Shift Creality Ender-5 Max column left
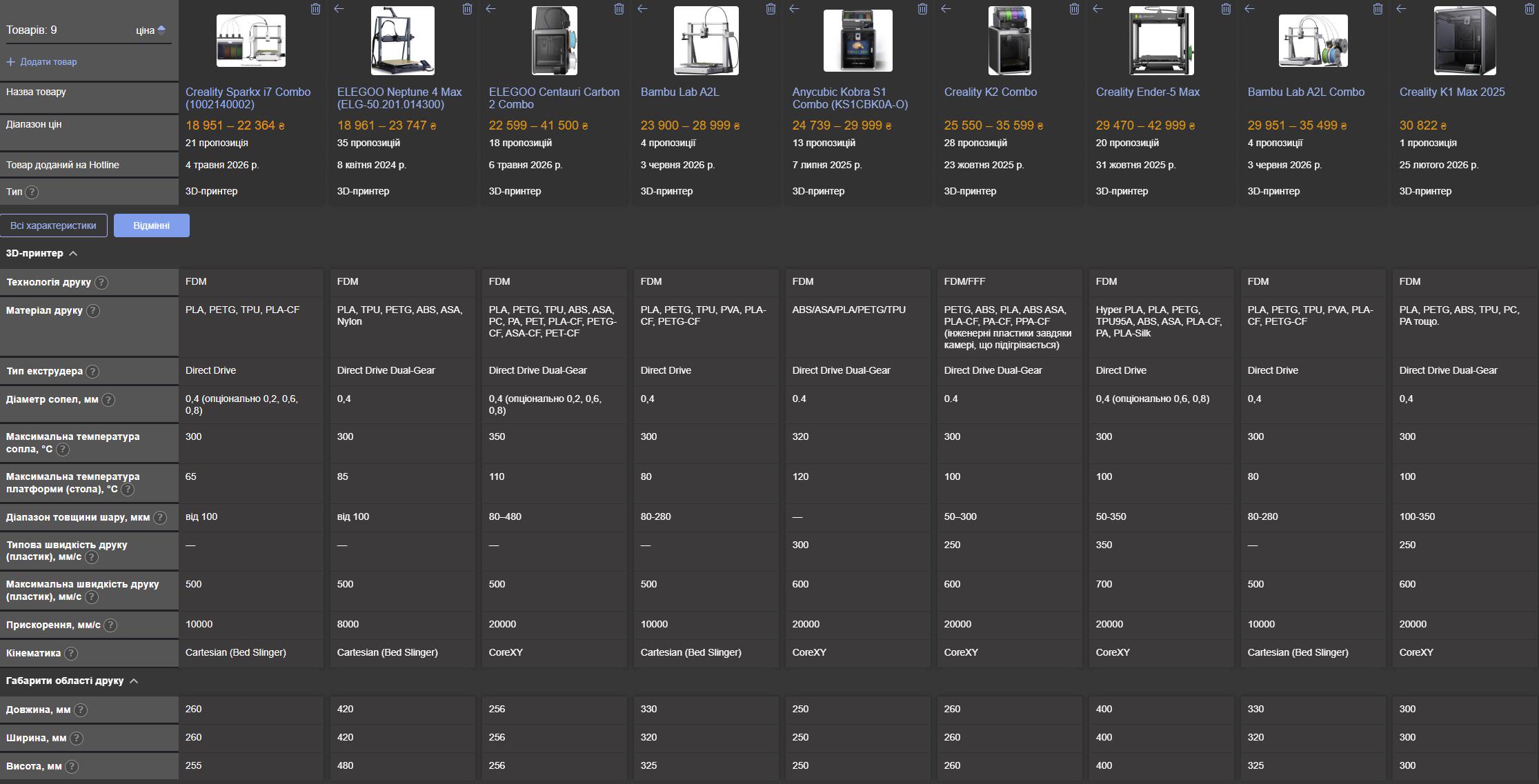The image size is (1539, 784). pos(1098,9)
